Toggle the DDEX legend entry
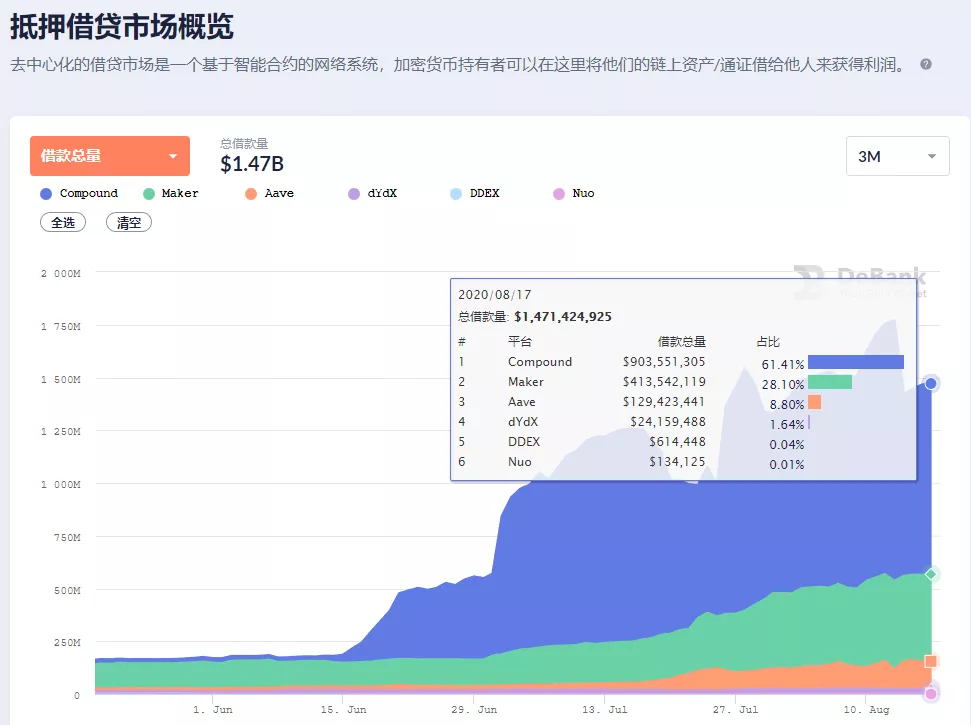The image size is (971, 725). (475, 193)
